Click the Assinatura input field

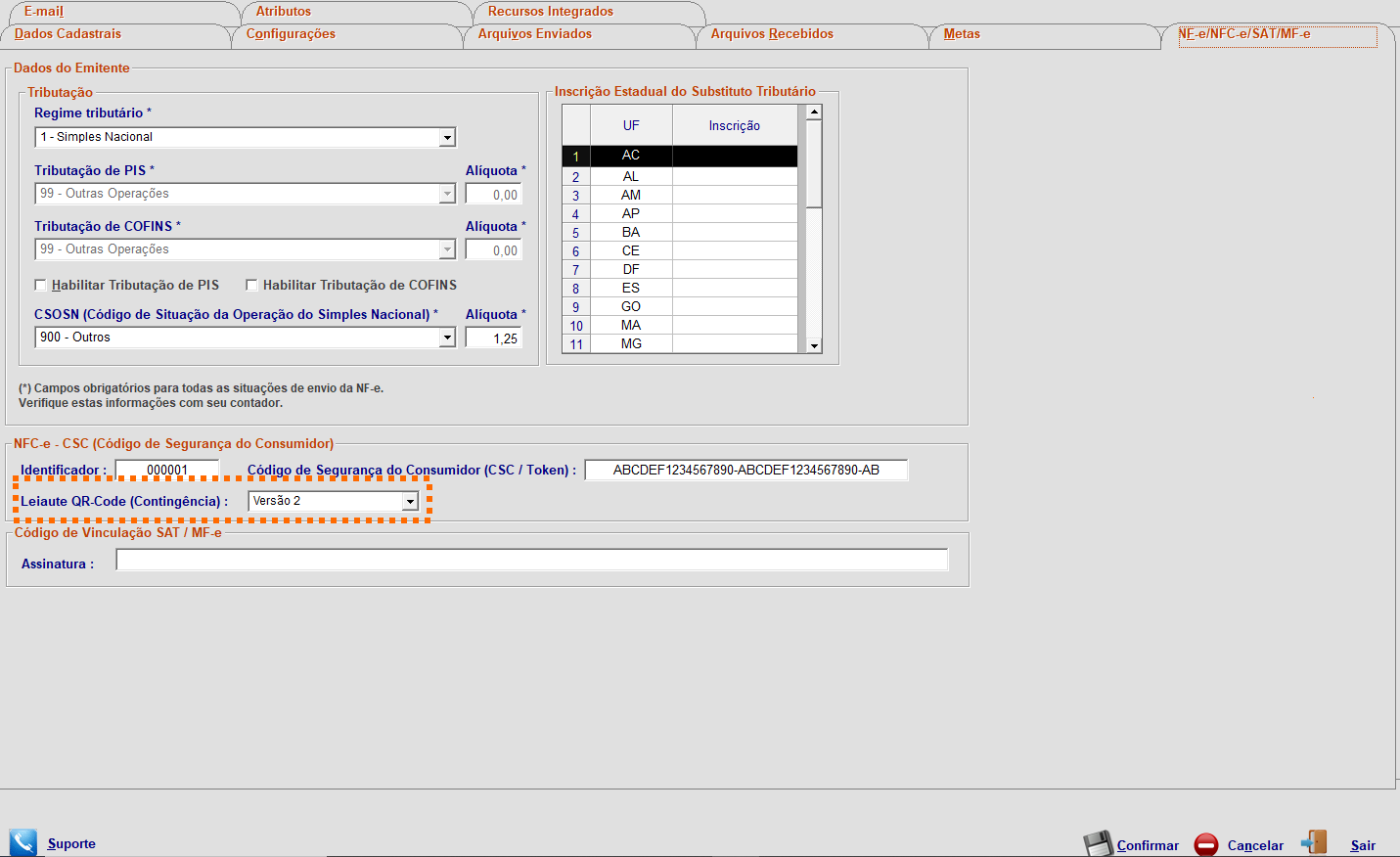click(532, 561)
